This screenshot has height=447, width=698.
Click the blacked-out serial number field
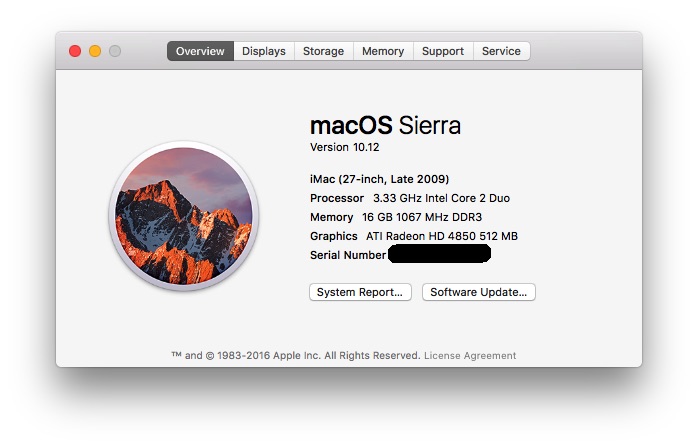pyautogui.click(x=439, y=254)
